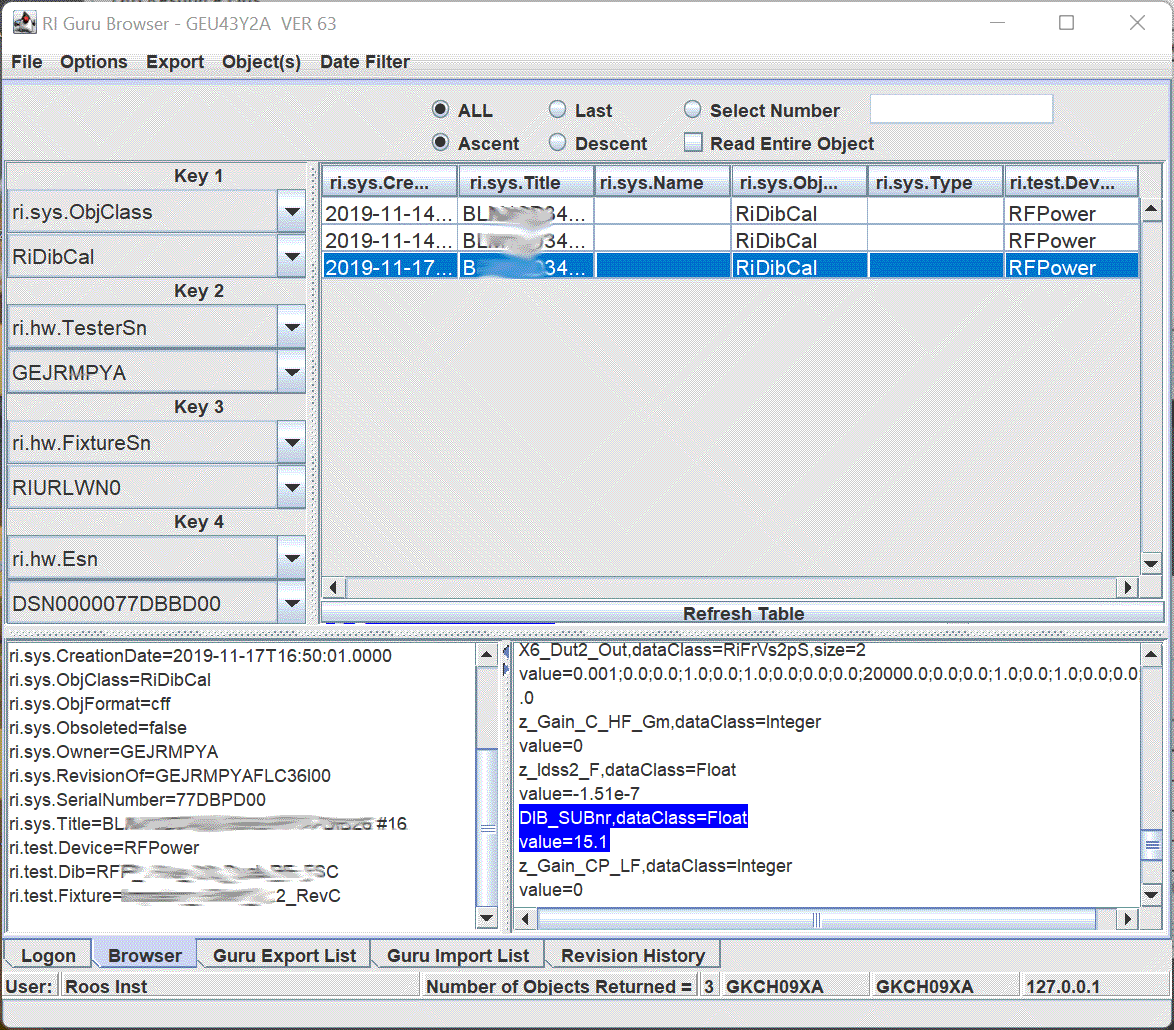Expand the DSN0000077DBBD00 value dropdown

pos(291,603)
